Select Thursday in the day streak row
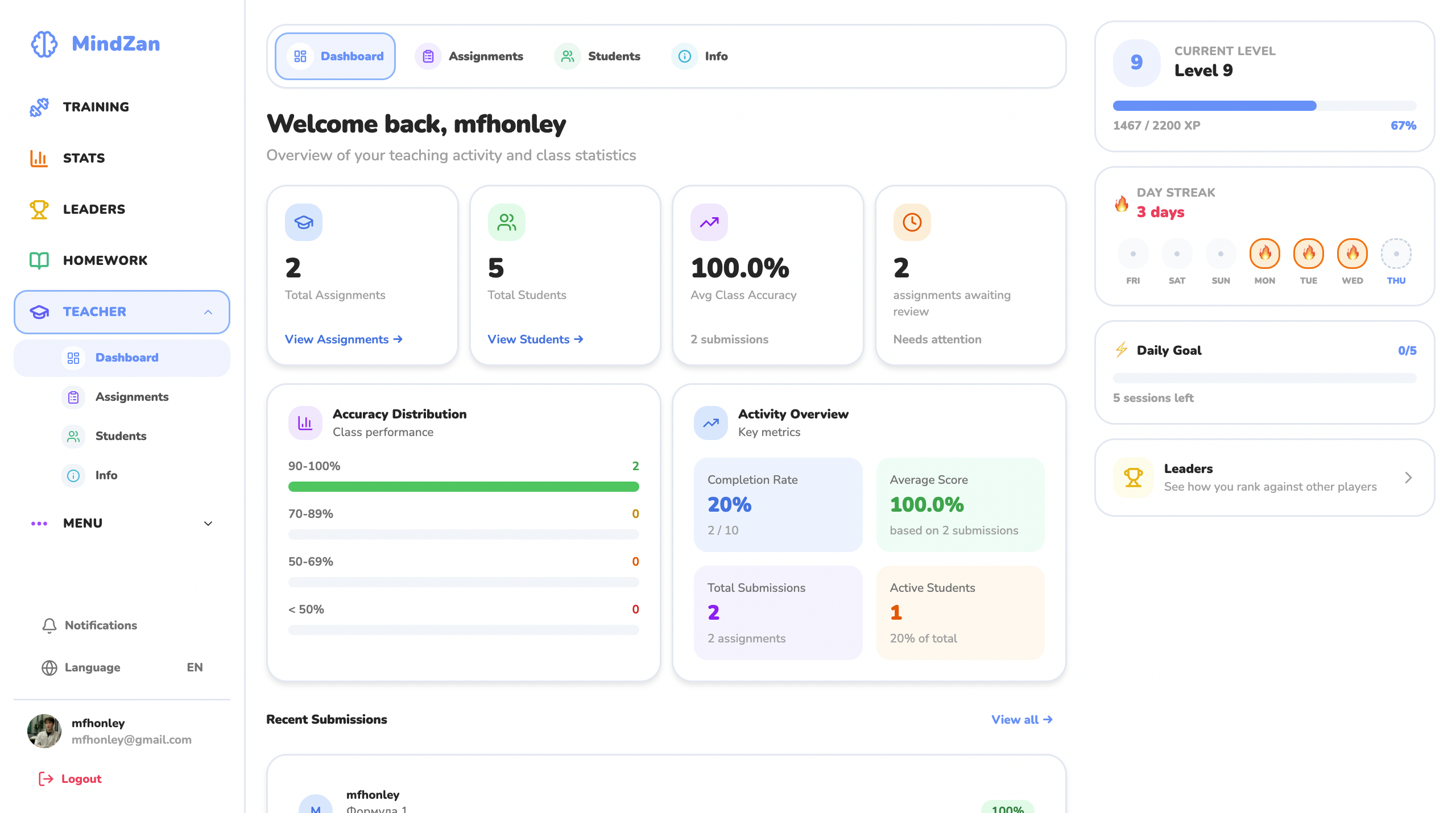 point(1396,254)
